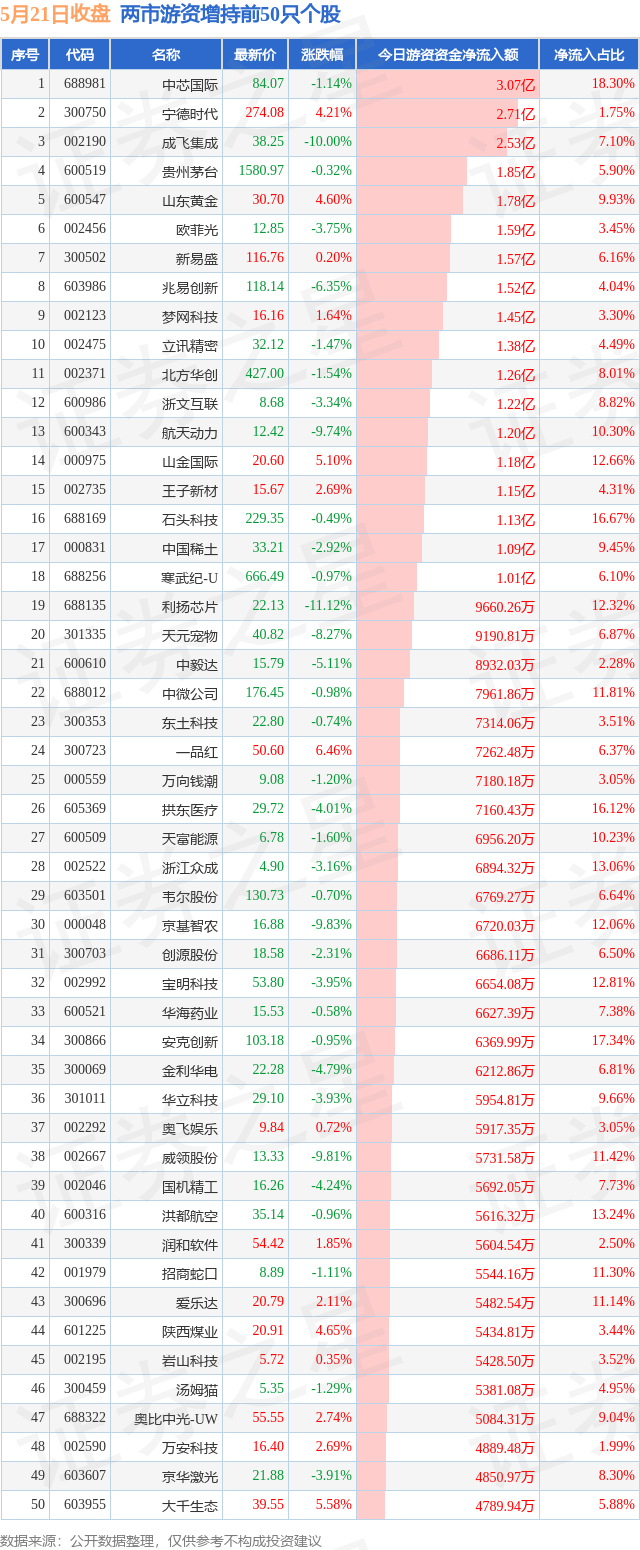Click the 代码 column header

click(x=79, y=55)
